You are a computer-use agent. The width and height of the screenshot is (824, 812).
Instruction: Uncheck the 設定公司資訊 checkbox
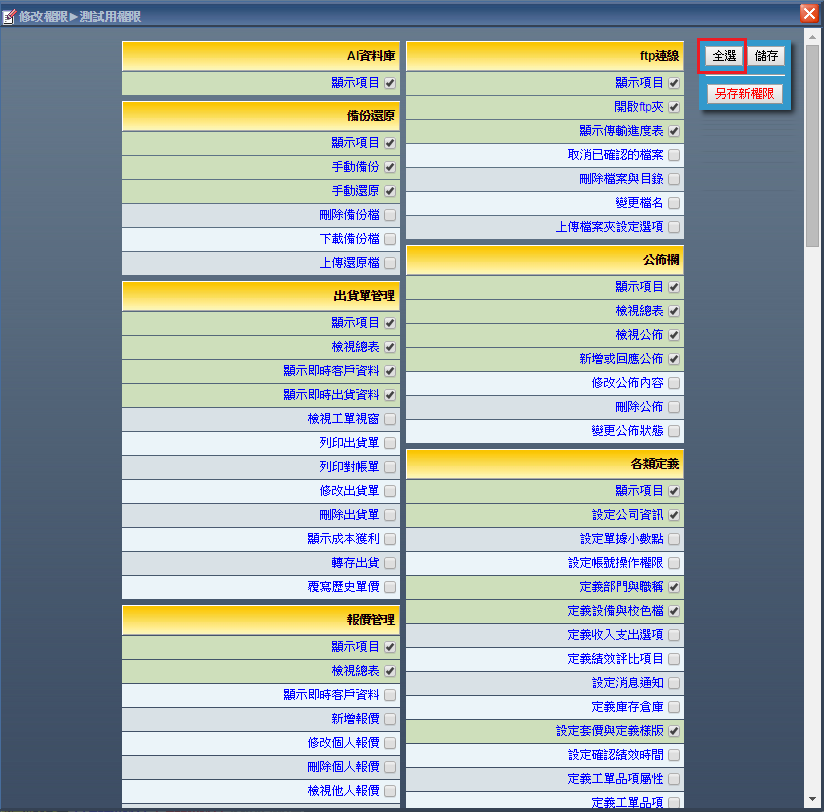(674, 515)
